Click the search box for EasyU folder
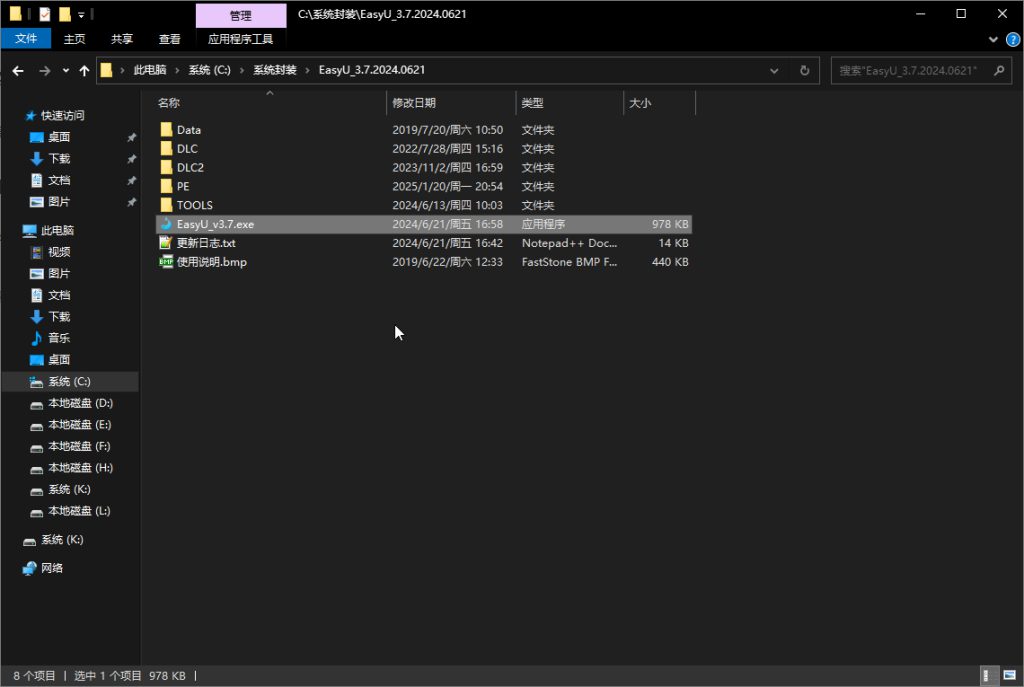Viewport: 1024px width, 687px height. click(x=908, y=71)
